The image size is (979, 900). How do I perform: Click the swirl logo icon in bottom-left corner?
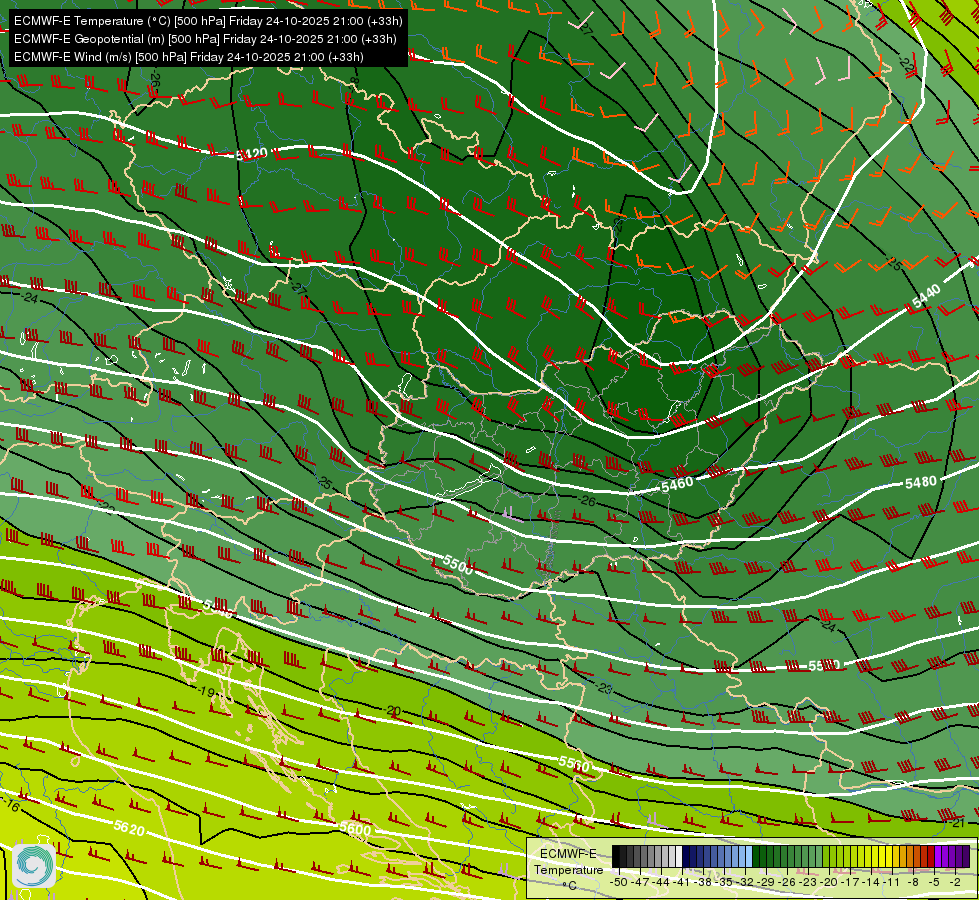[34, 865]
